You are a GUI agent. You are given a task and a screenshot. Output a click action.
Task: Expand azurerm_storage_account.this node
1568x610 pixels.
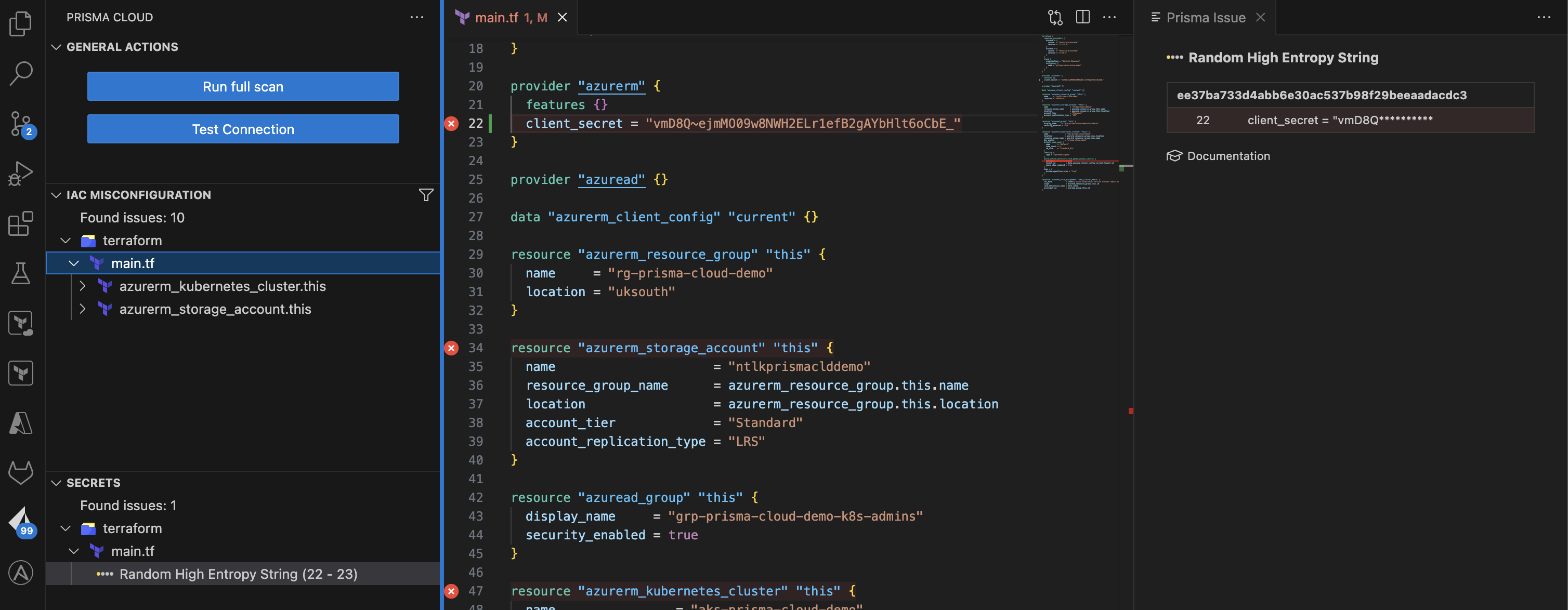click(x=82, y=309)
